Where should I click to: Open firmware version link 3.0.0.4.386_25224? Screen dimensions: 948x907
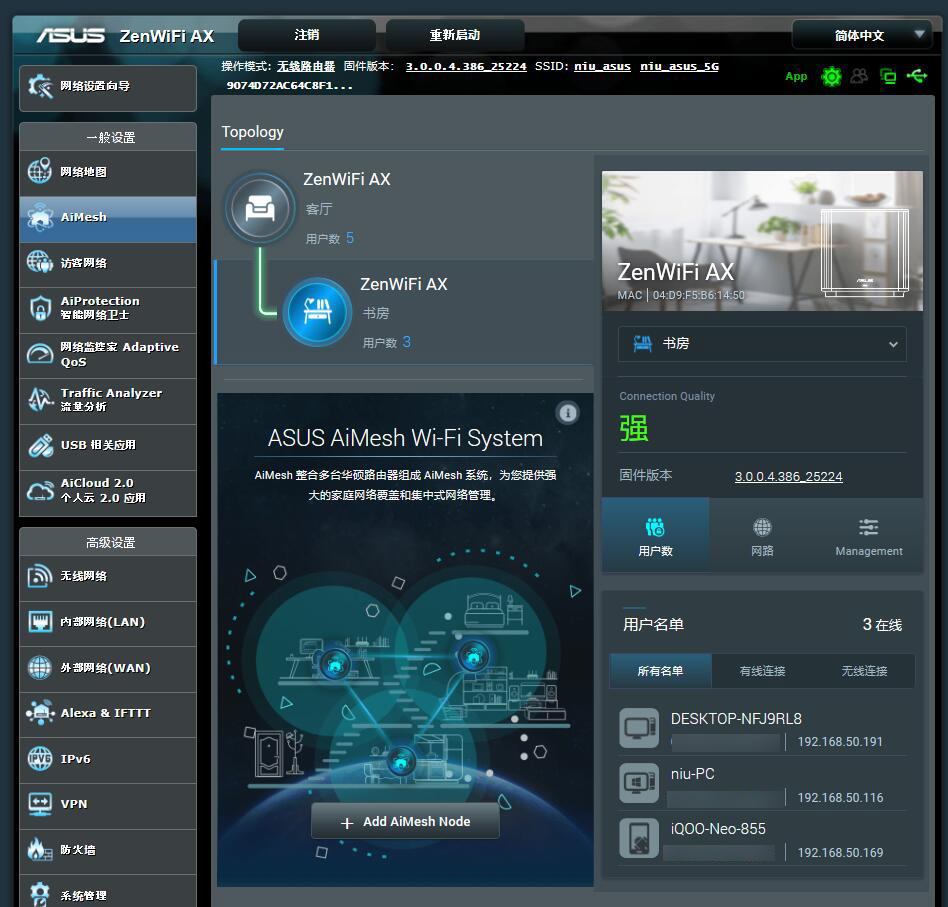[788, 476]
